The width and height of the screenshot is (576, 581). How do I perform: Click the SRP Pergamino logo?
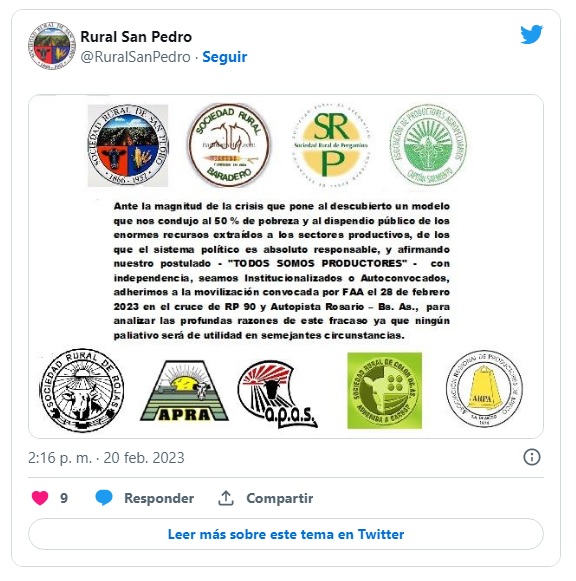pyautogui.click(x=331, y=146)
